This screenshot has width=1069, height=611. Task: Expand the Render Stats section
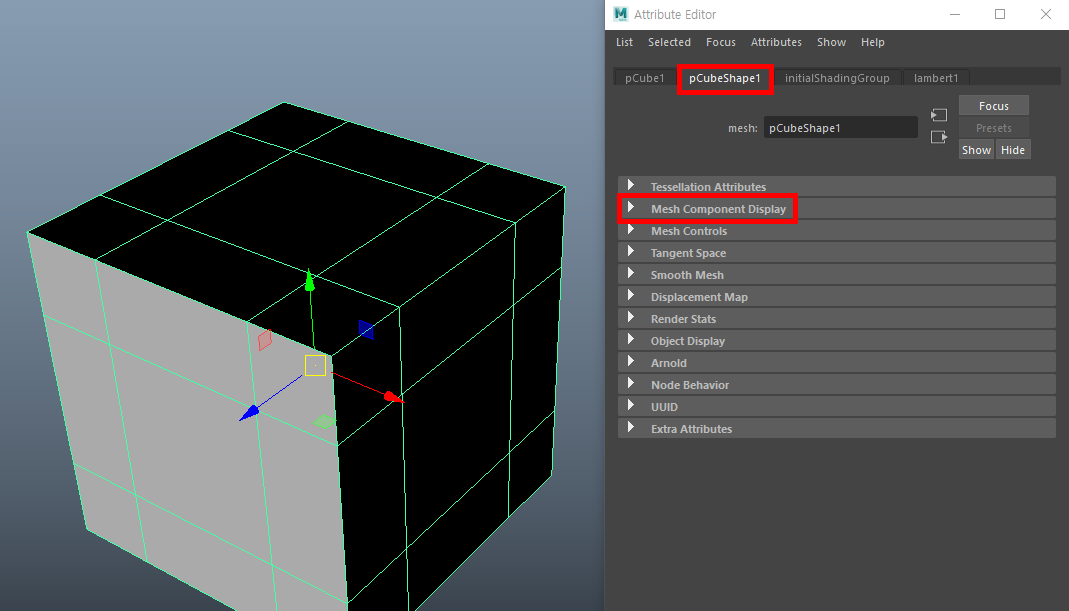pos(837,318)
